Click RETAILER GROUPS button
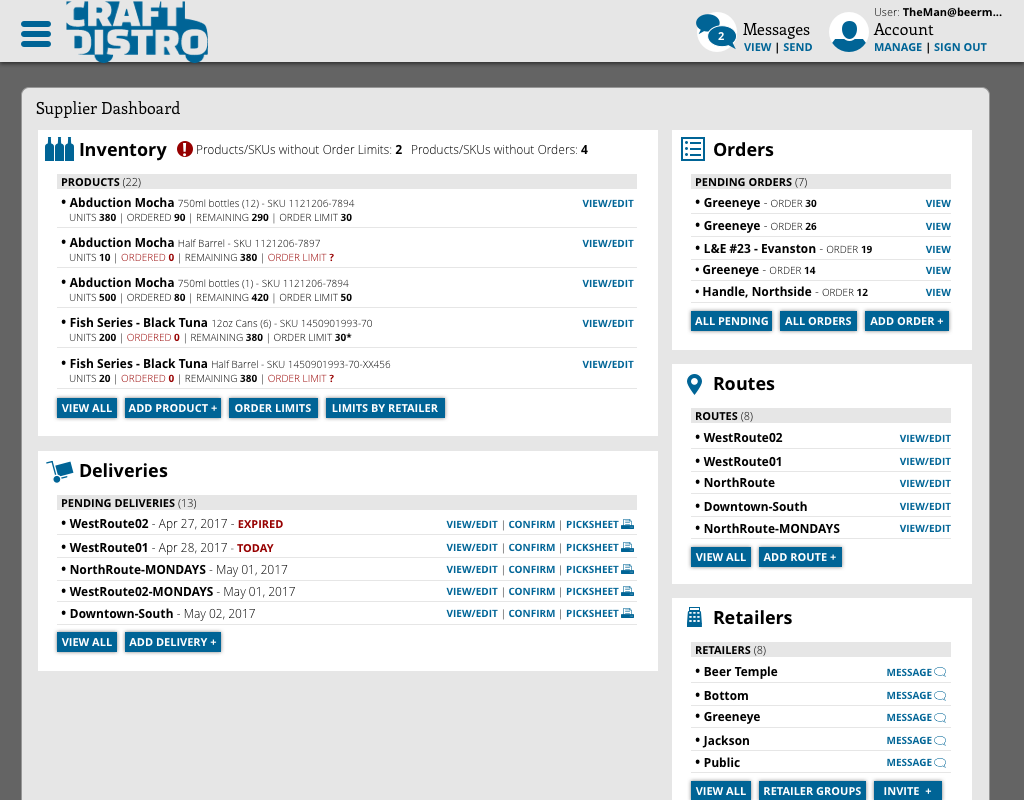The width and height of the screenshot is (1024, 800). click(812, 790)
